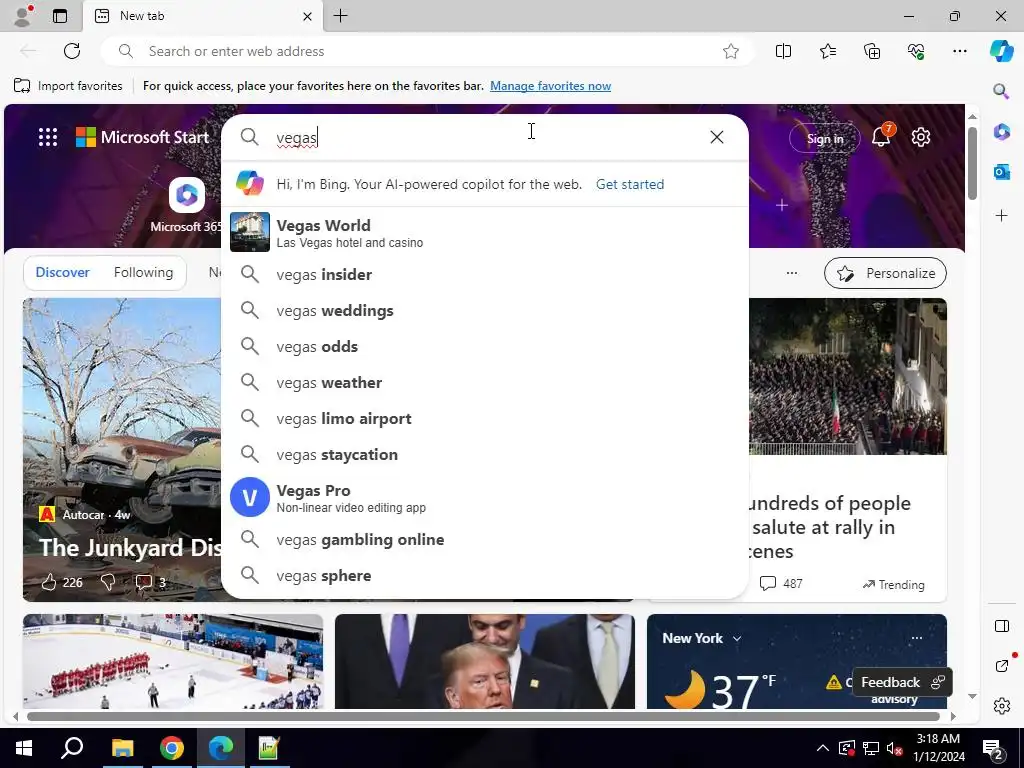
Task: Open notifications bell icon
Action: (x=881, y=137)
